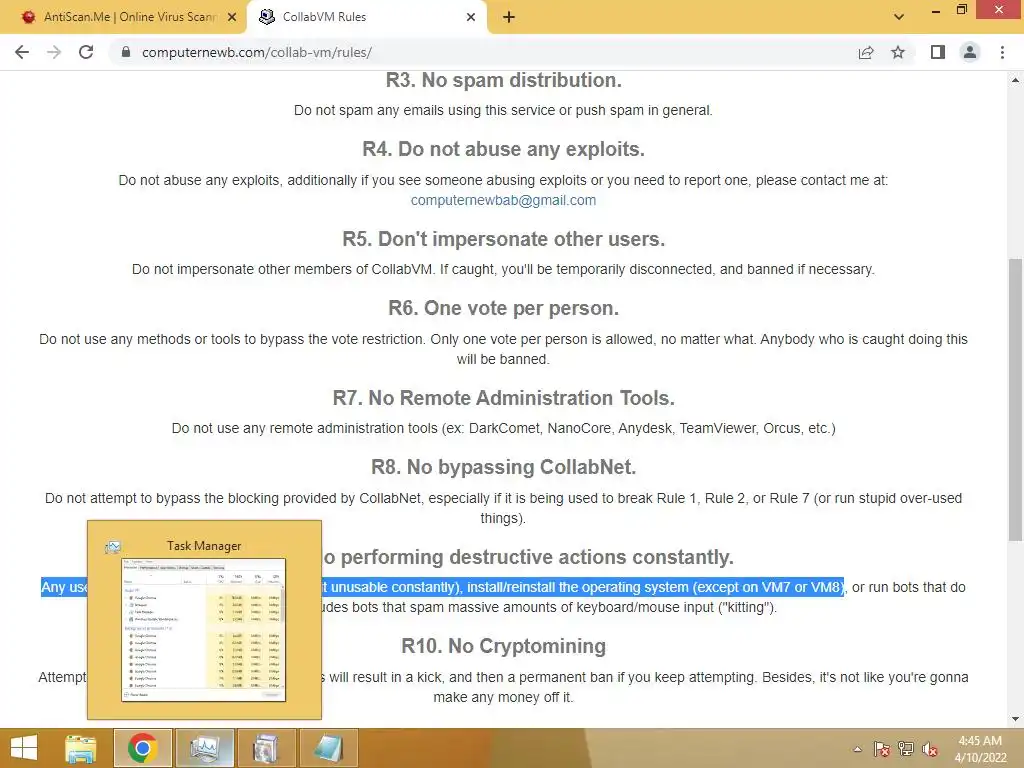Screen dimensions: 1024x768
Task: Click the Task Manager preview thumbnail
Action: click(204, 630)
